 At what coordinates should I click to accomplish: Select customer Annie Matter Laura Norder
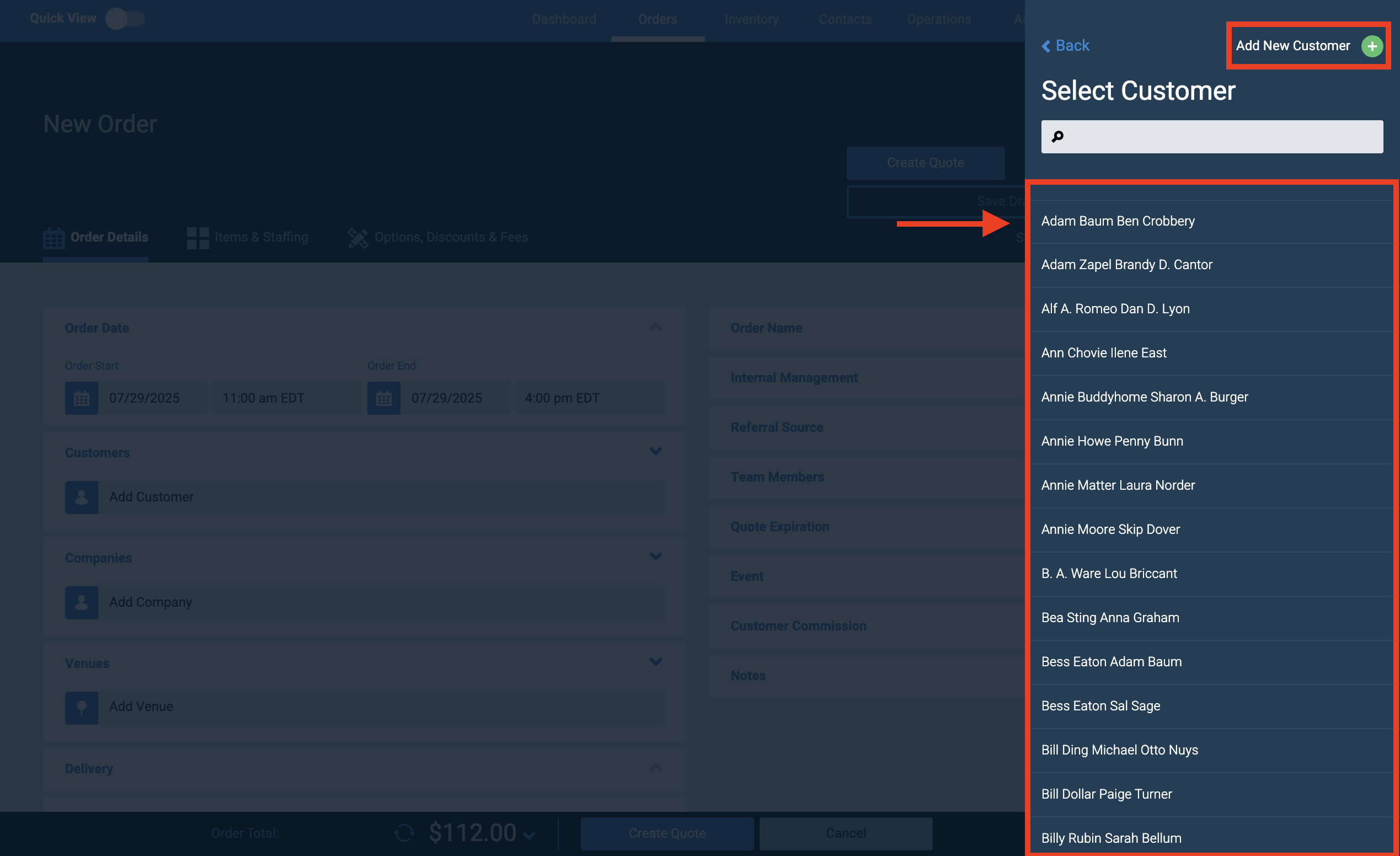[1212, 486]
